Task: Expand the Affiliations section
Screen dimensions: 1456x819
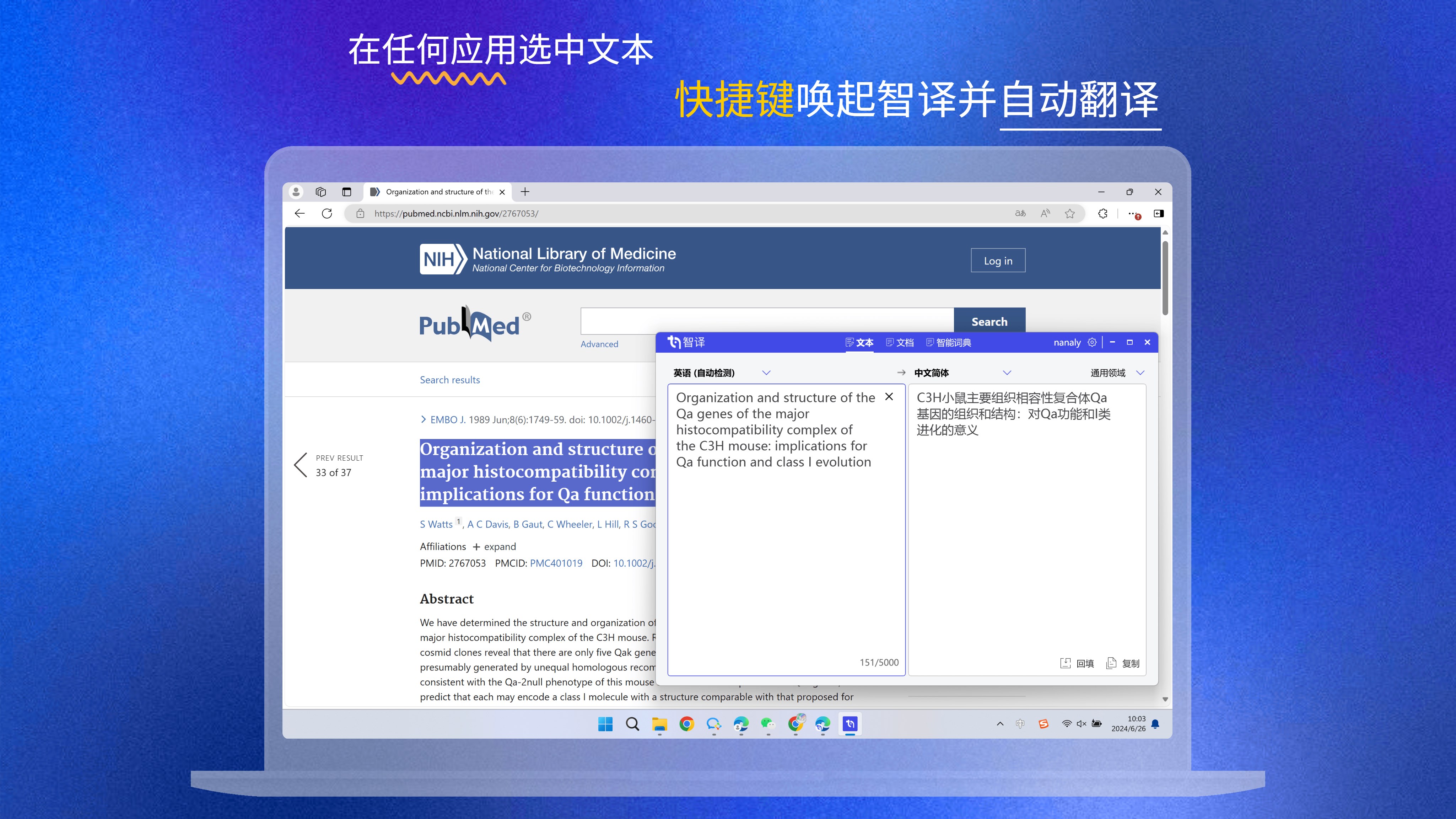Action: tap(494, 546)
